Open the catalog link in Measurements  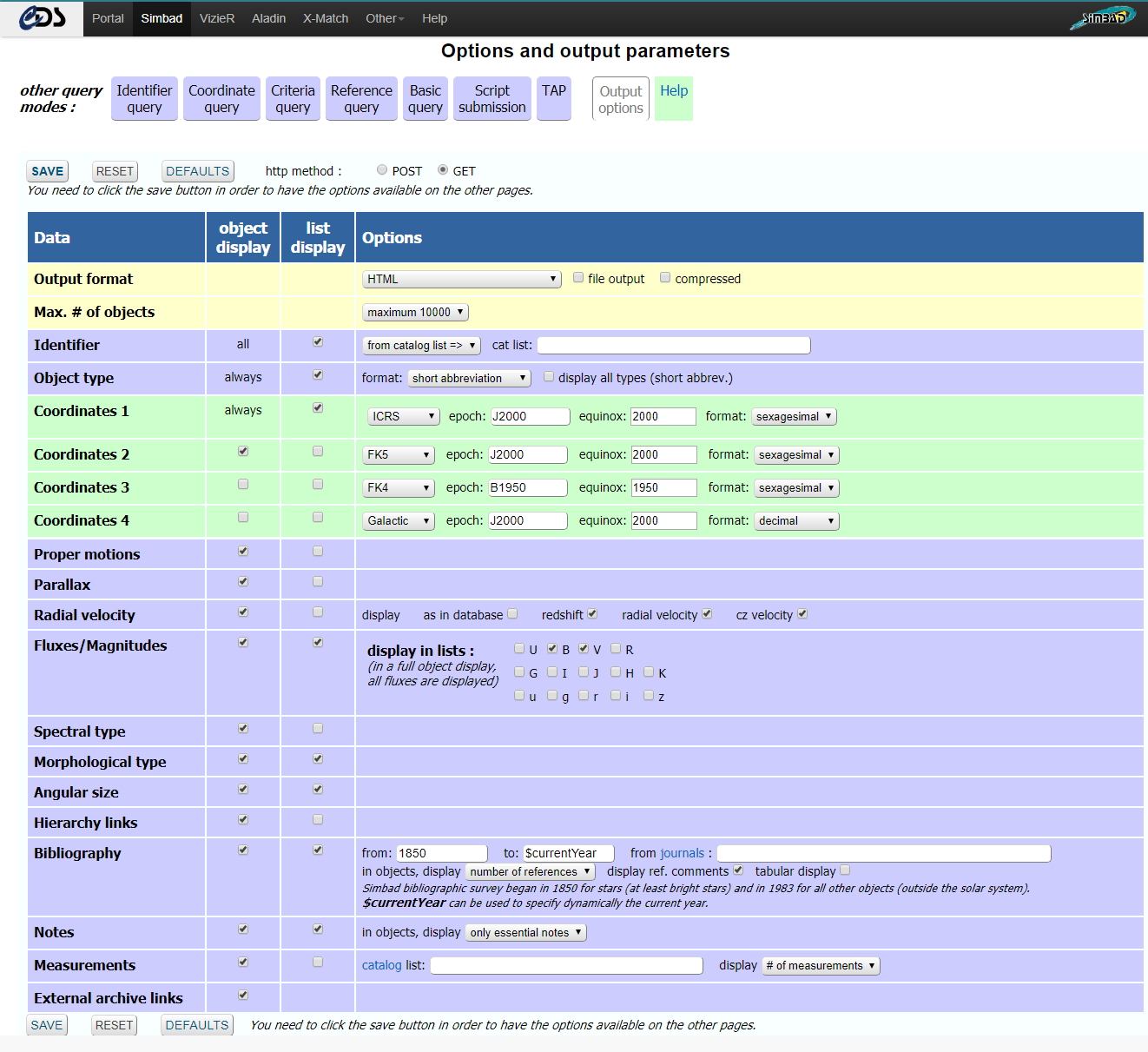tap(382, 965)
